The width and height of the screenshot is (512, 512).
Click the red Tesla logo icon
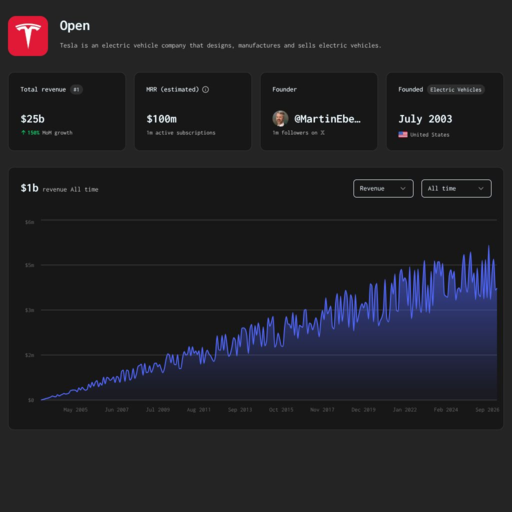point(28,36)
